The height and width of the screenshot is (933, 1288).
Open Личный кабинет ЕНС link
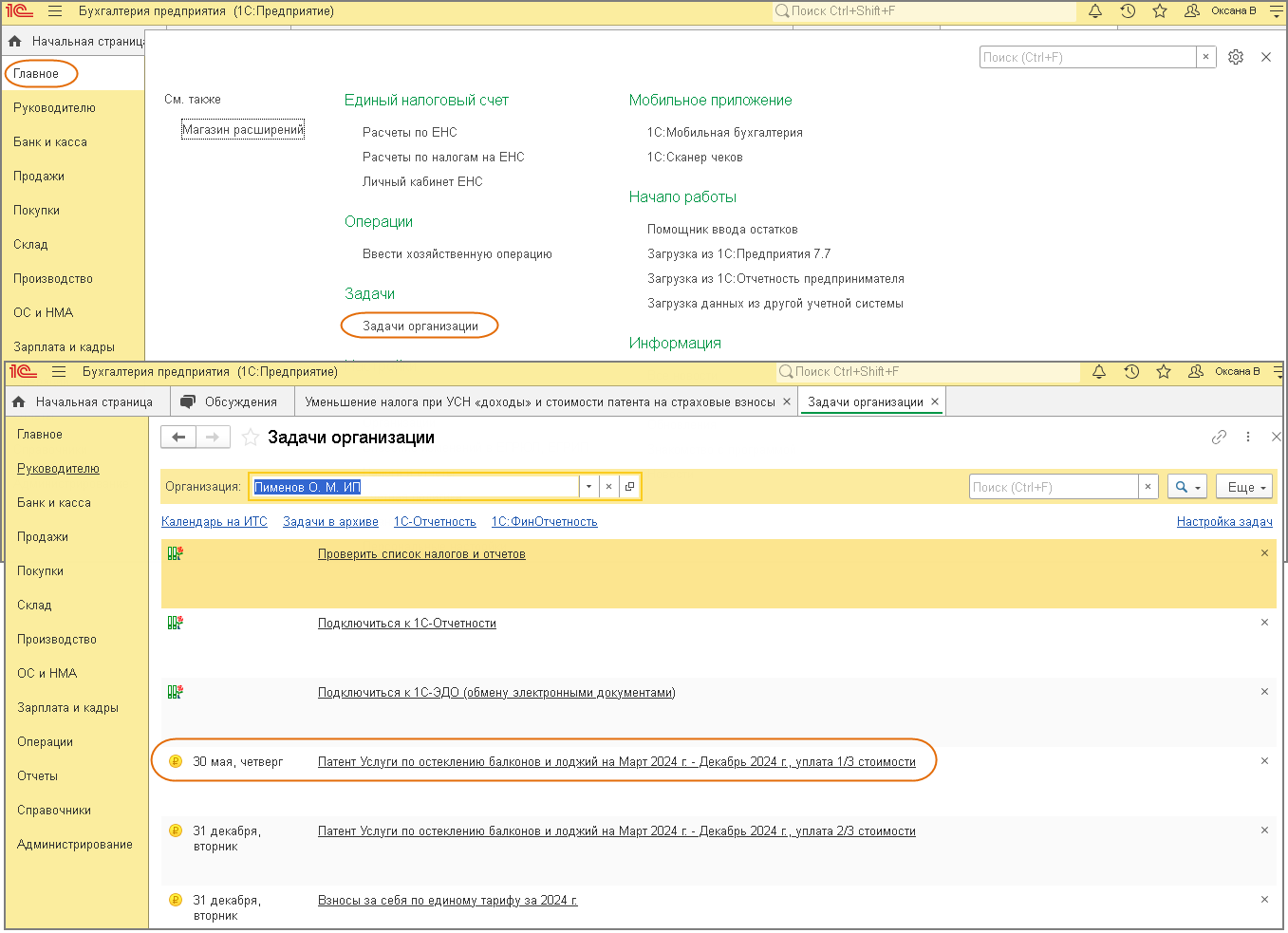pos(422,181)
